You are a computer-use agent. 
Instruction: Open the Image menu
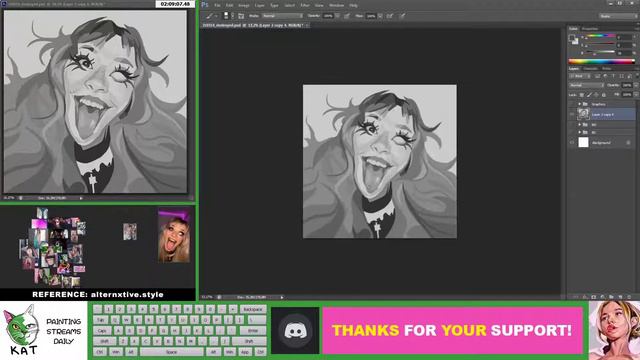click(244, 5)
